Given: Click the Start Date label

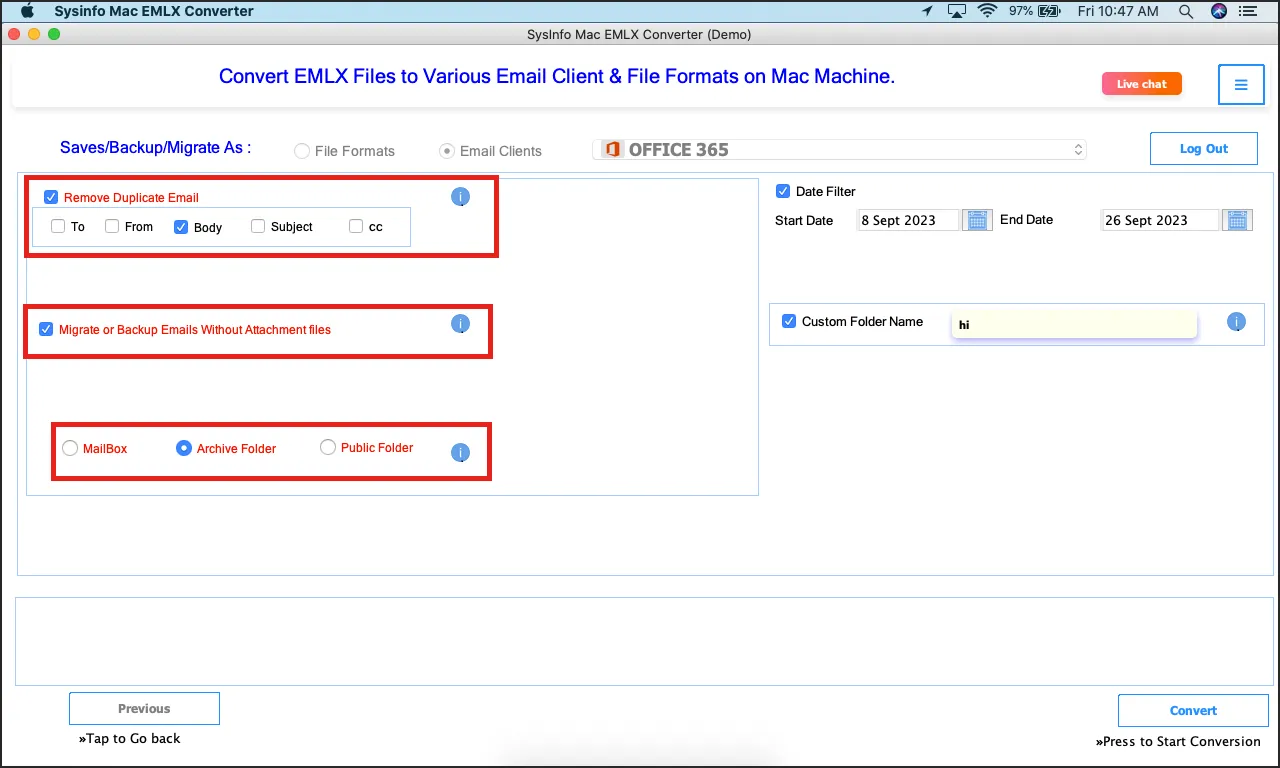Looking at the screenshot, I should pyautogui.click(x=804, y=220).
